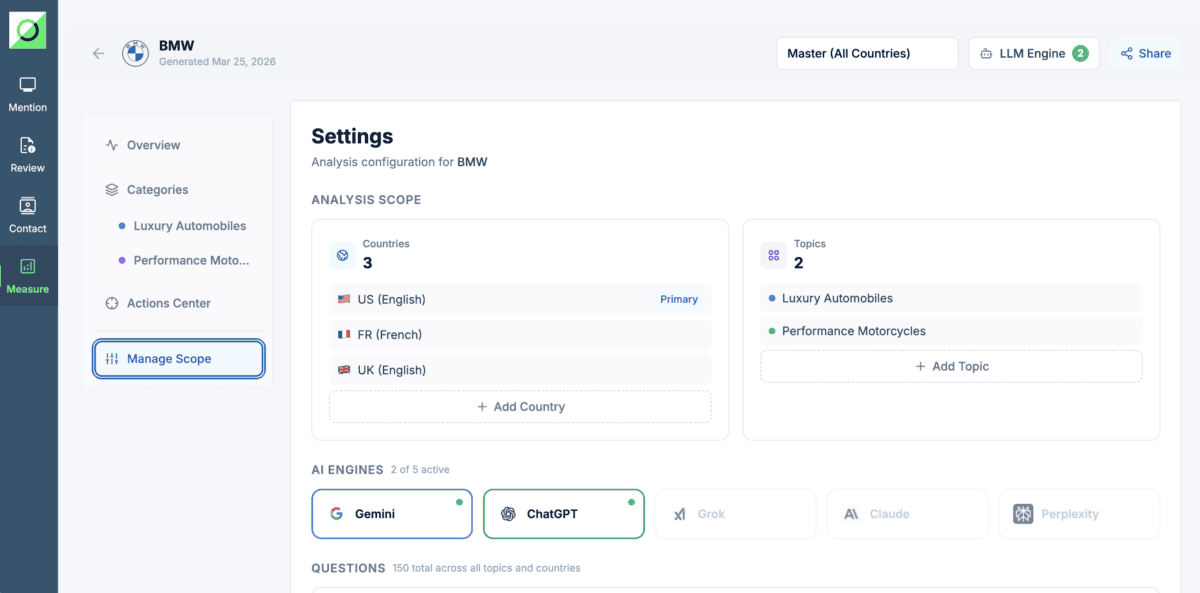1200x593 pixels.
Task: Click the '150 total across all topics' text
Action: [x=486, y=568]
